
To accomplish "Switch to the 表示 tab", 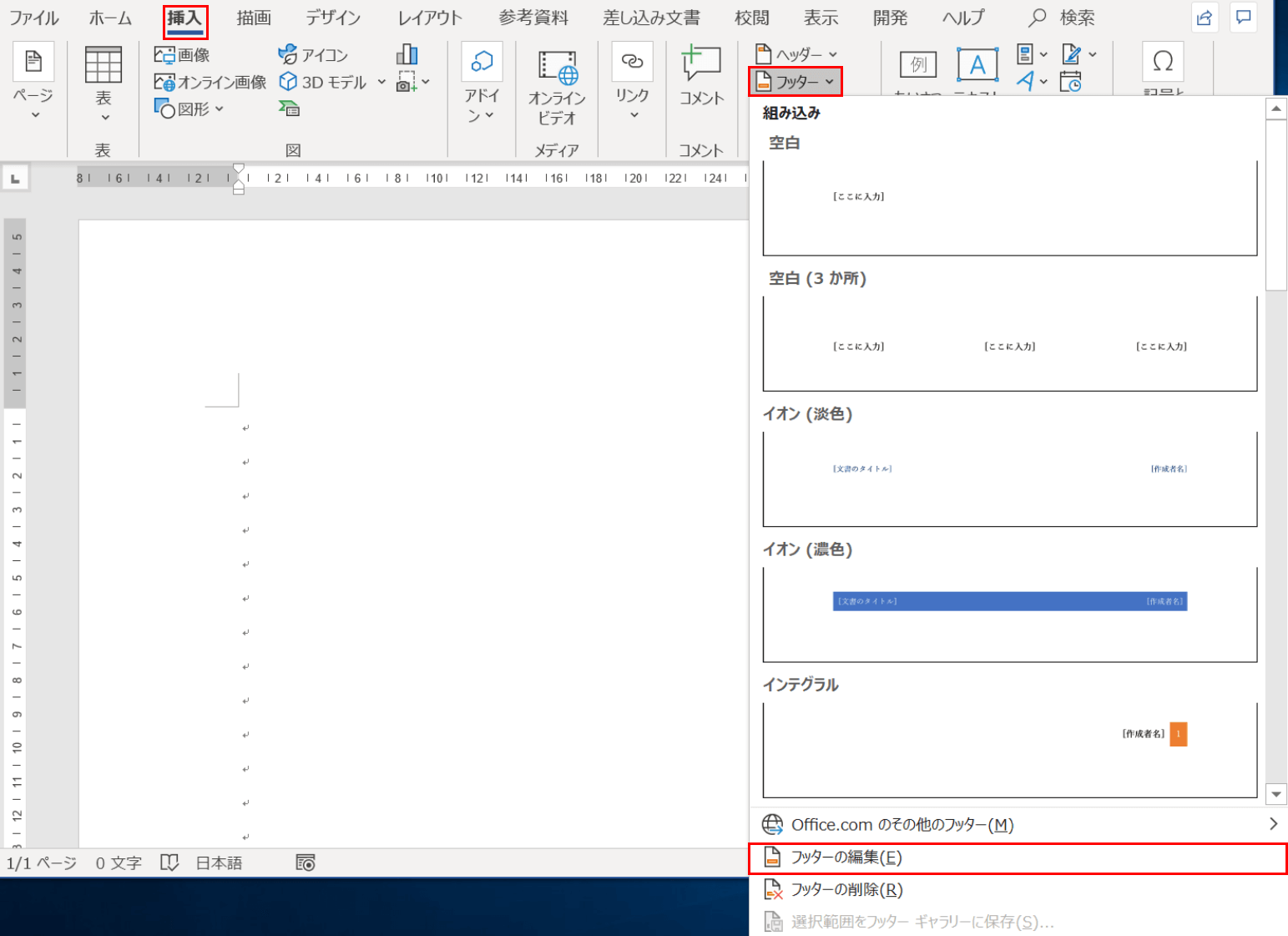I will pos(821,18).
